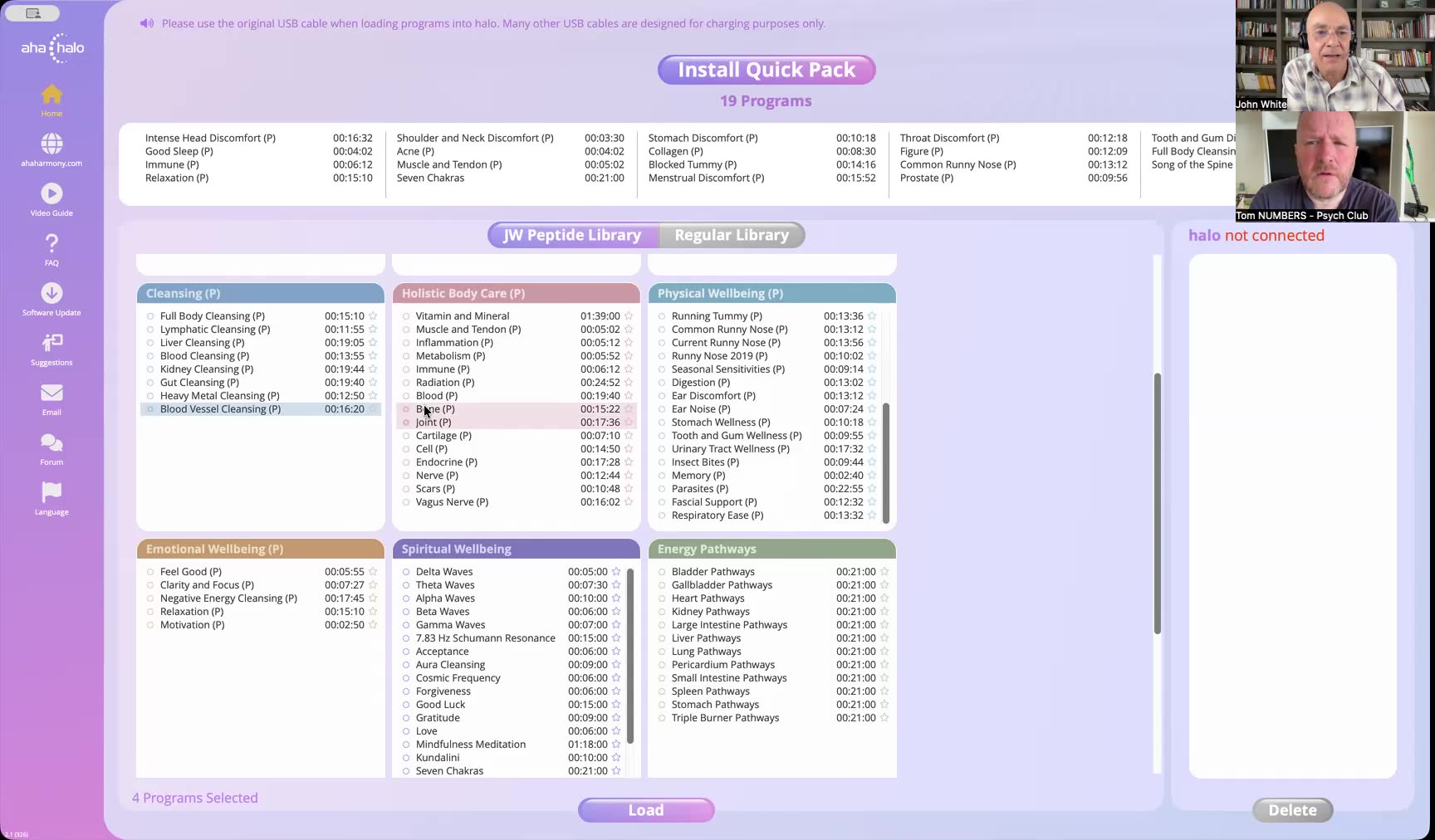Click the Spiritual Wellbeing list scrollbar
The height and width of the screenshot is (840, 1435).
coord(630,656)
